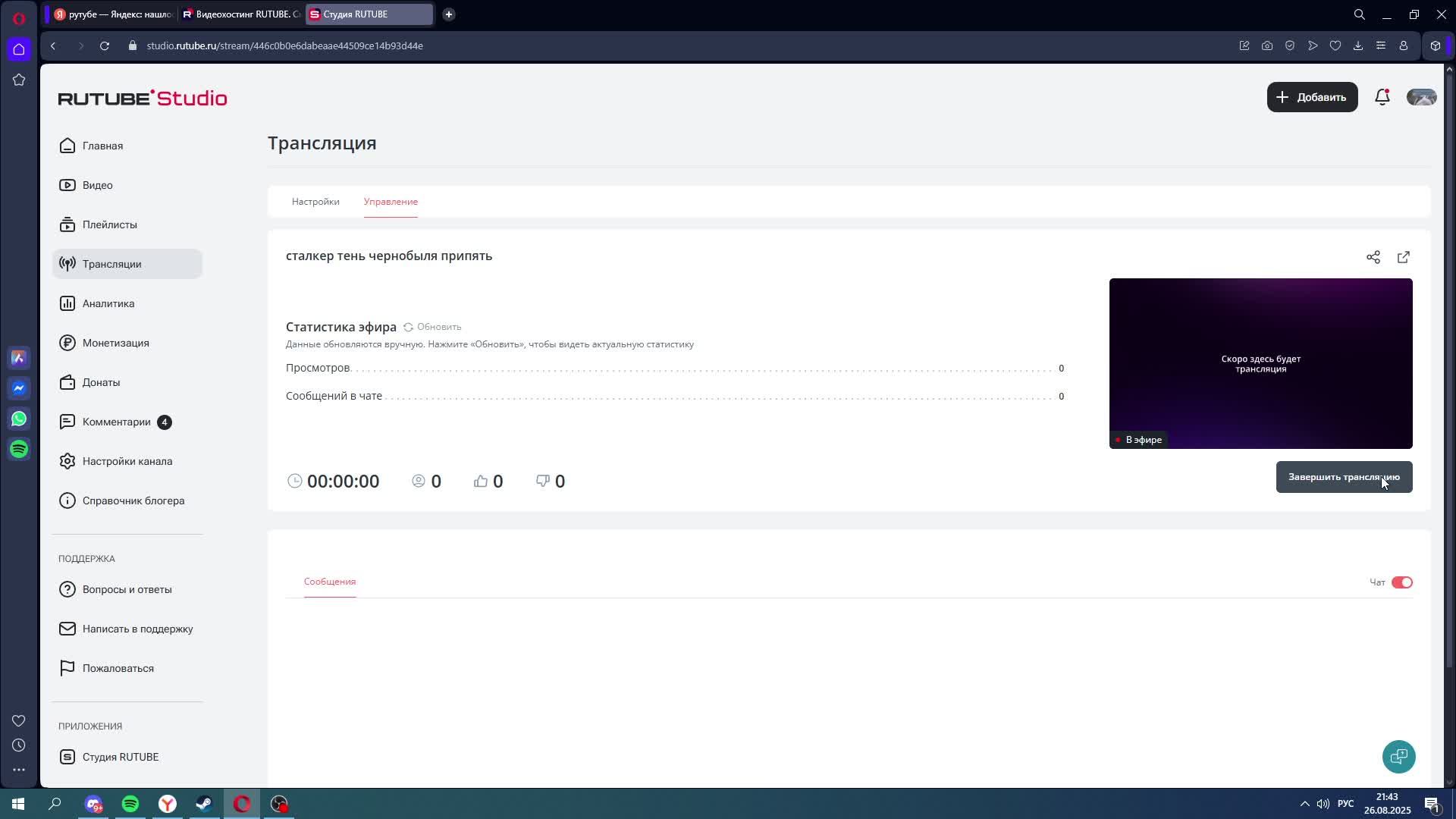Click the Добавить button
The image size is (1456, 819).
point(1312,97)
